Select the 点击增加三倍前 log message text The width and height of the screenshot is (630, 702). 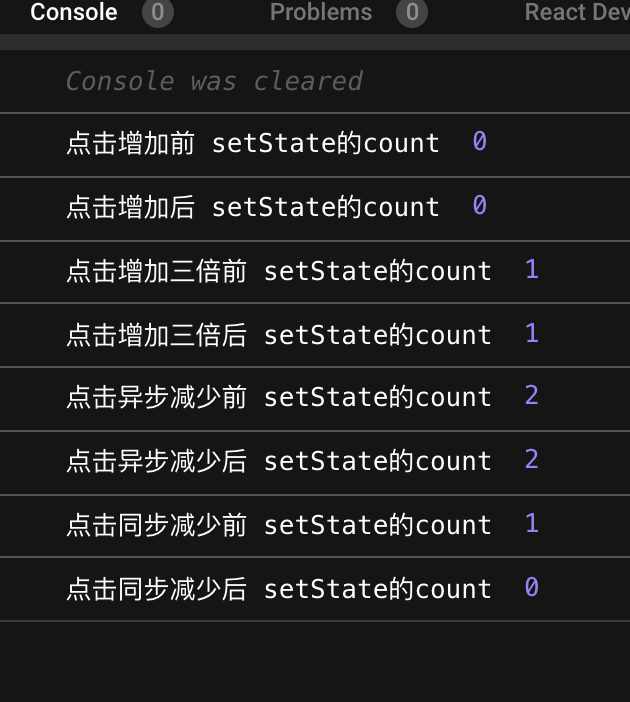click(278, 271)
